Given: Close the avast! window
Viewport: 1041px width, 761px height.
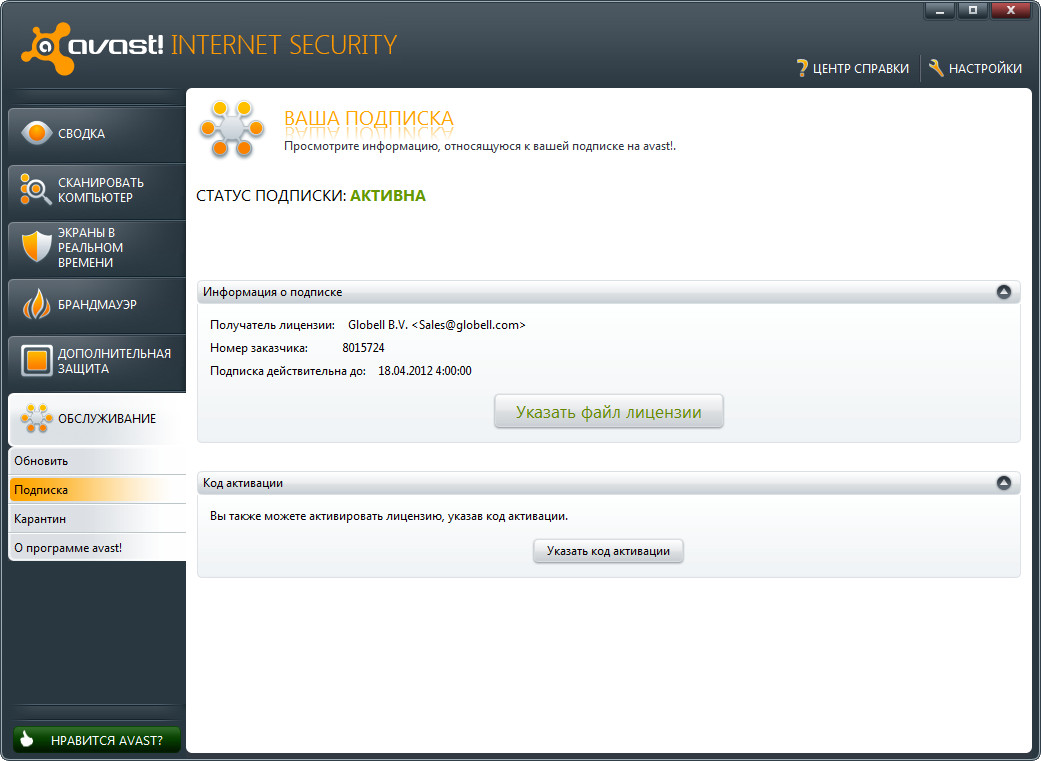Looking at the screenshot, I should pos(1010,11).
